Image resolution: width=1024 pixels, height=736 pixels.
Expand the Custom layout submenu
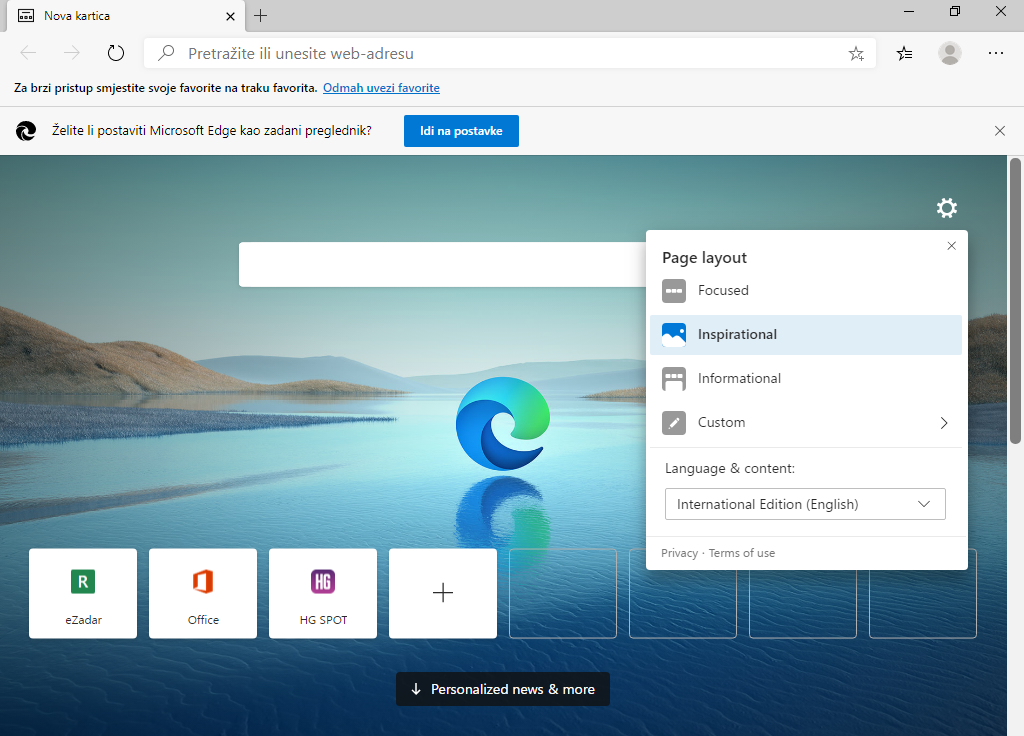point(805,423)
